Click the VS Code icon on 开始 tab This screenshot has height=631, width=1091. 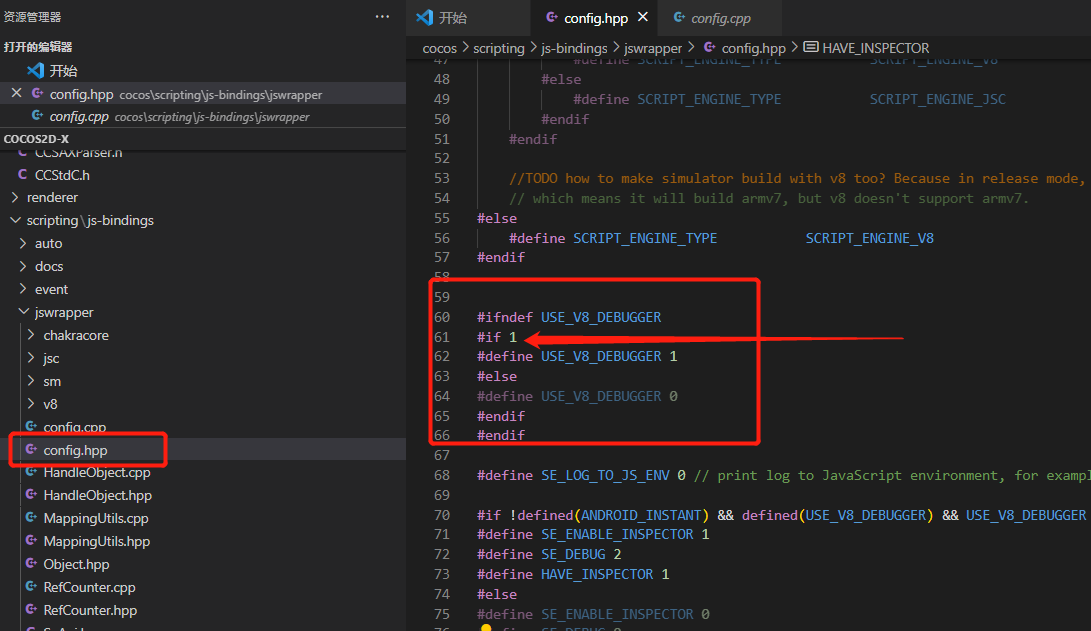[424, 17]
